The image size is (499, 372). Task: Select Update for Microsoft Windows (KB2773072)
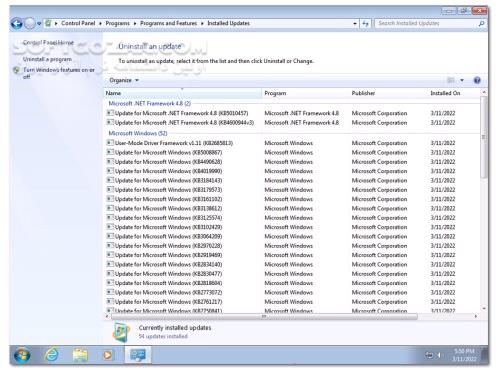click(293, 292)
